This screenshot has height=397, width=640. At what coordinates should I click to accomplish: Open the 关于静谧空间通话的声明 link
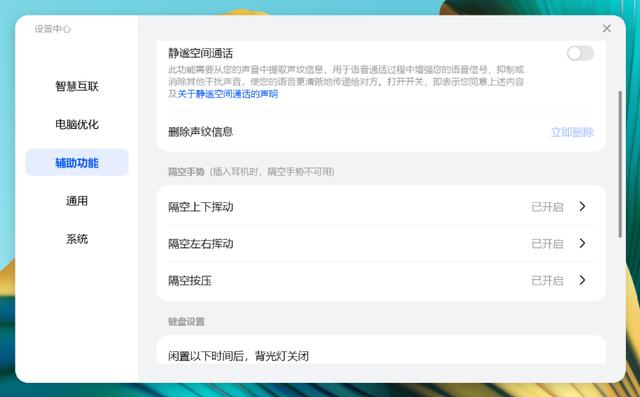pyautogui.click(x=228, y=94)
